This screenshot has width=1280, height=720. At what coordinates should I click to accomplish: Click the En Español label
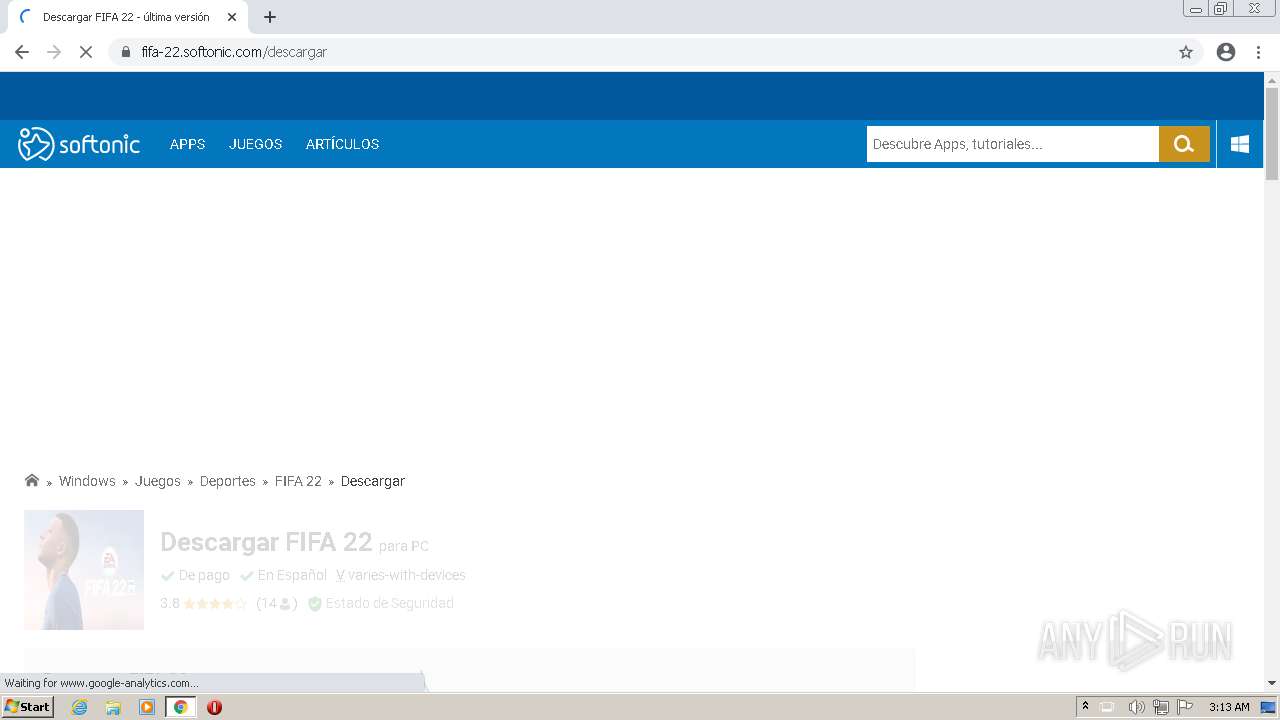[292, 575]
